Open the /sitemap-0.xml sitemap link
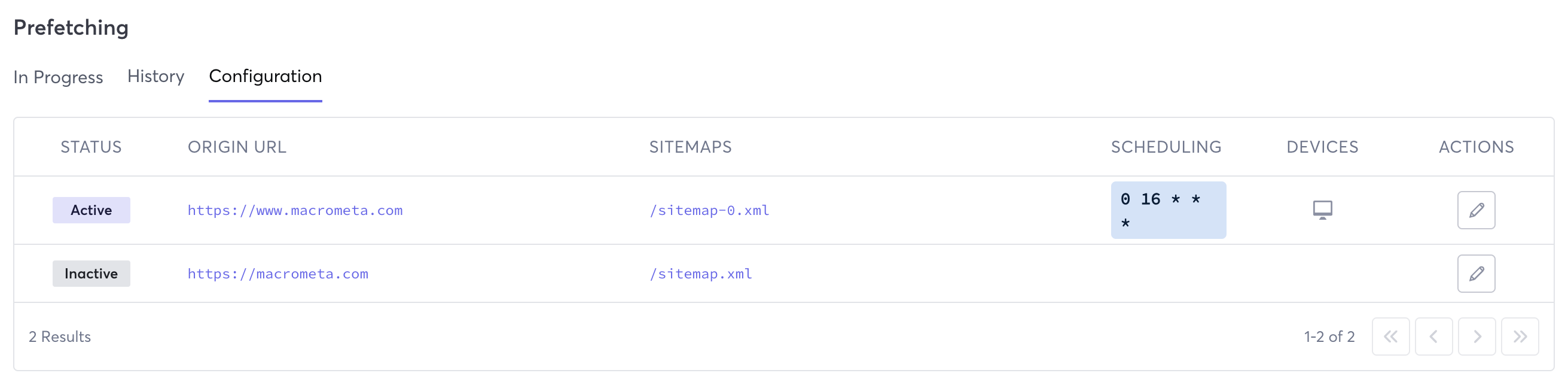1568x382 pixels. click(709, 210)
